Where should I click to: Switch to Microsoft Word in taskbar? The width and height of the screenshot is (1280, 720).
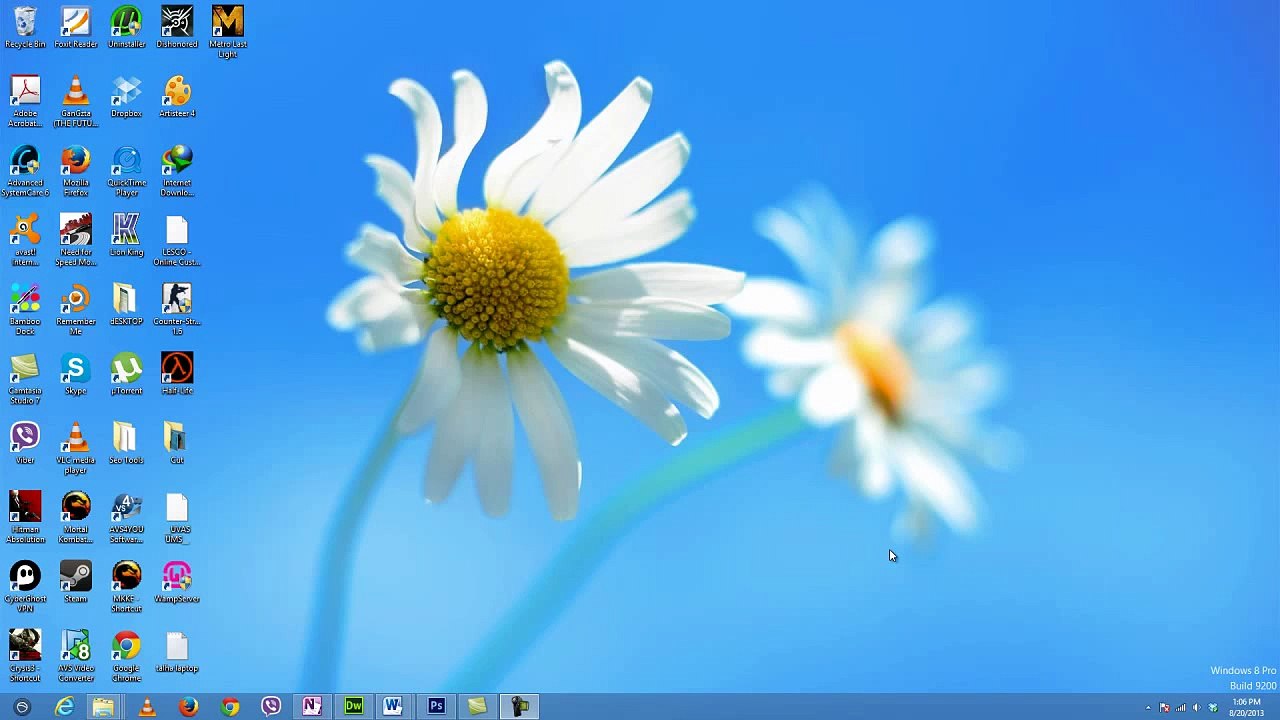(393, 707)
